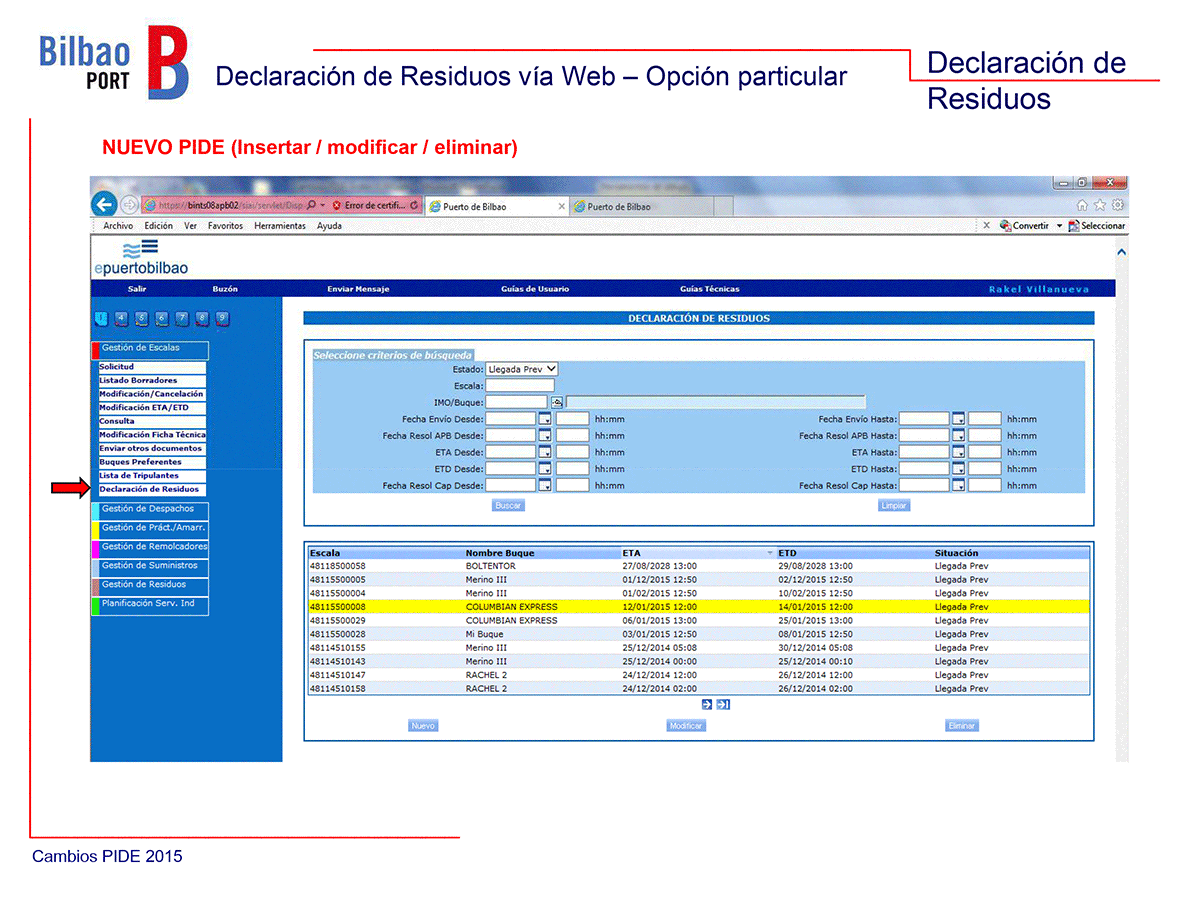Select numbered module icon 4

tap(121, 319)
